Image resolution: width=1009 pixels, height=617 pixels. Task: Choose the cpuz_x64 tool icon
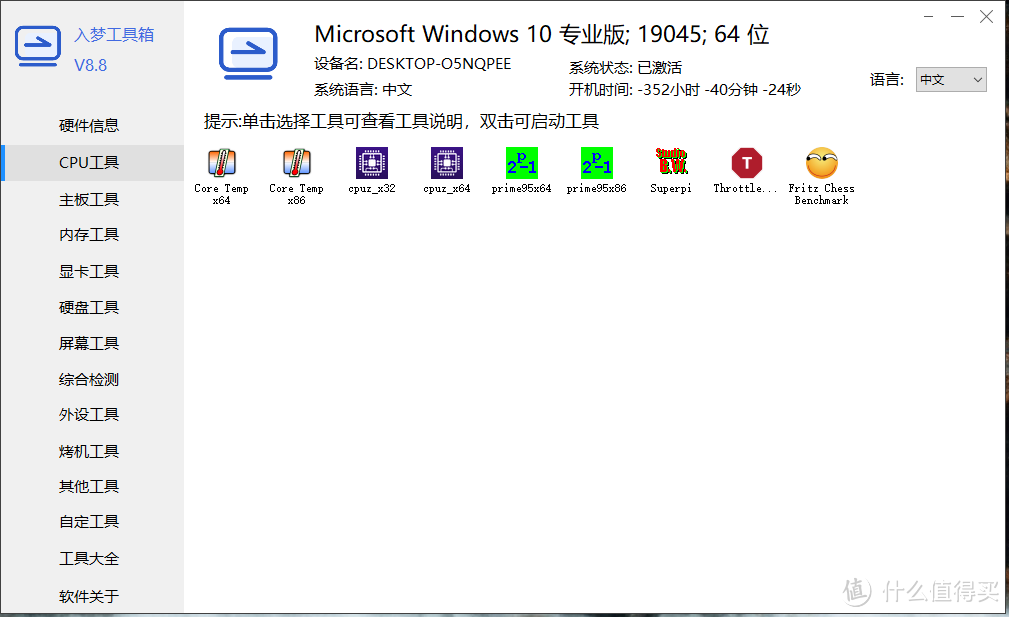pos(447,163)
